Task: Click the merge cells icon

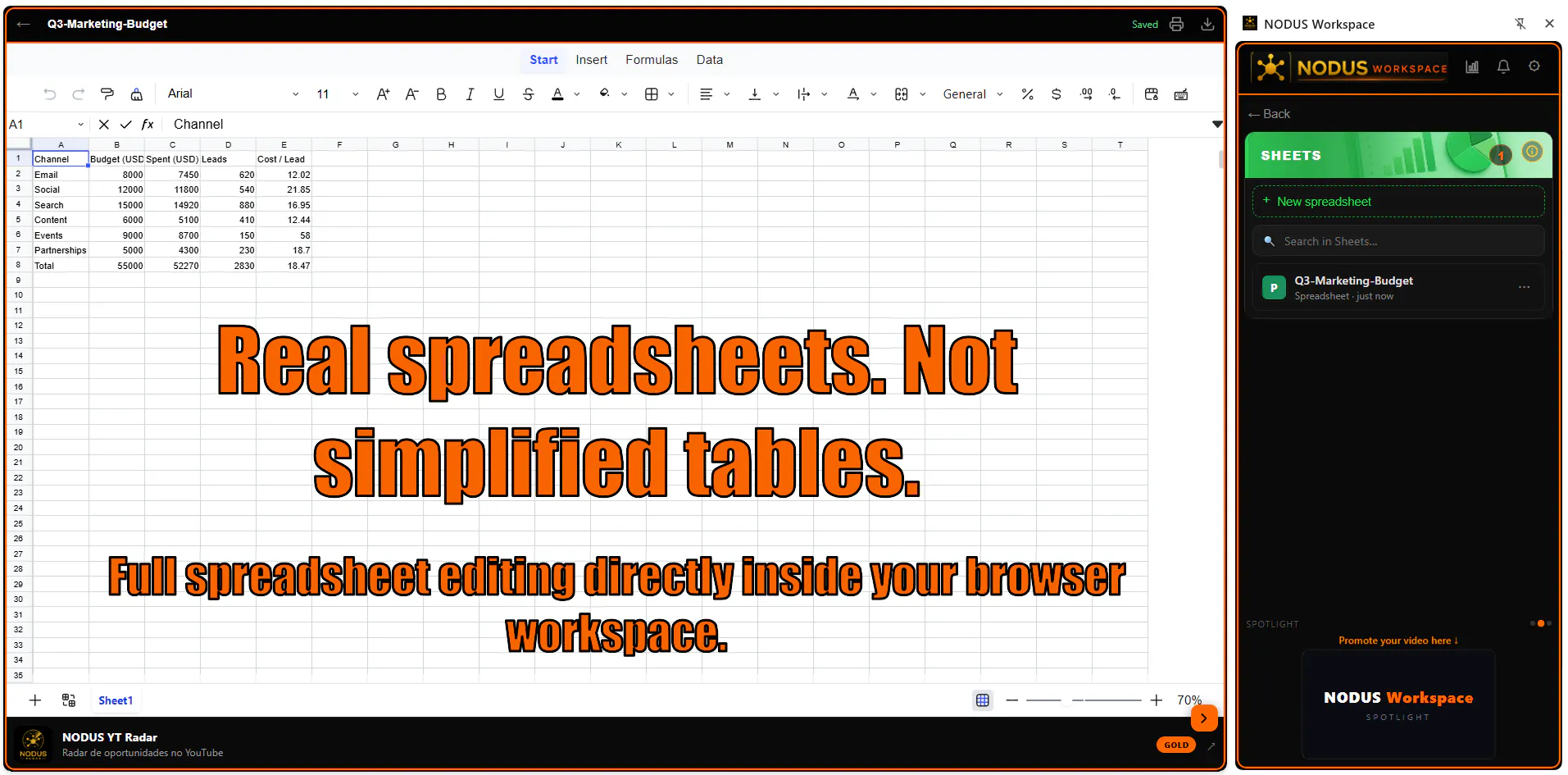Action: [x=902, y=94]
